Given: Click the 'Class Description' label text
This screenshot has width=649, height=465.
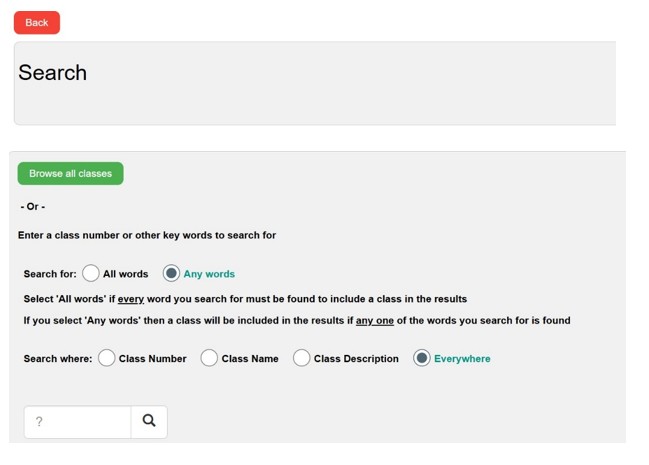Looking at the screenshot, I should pos(356,359).
